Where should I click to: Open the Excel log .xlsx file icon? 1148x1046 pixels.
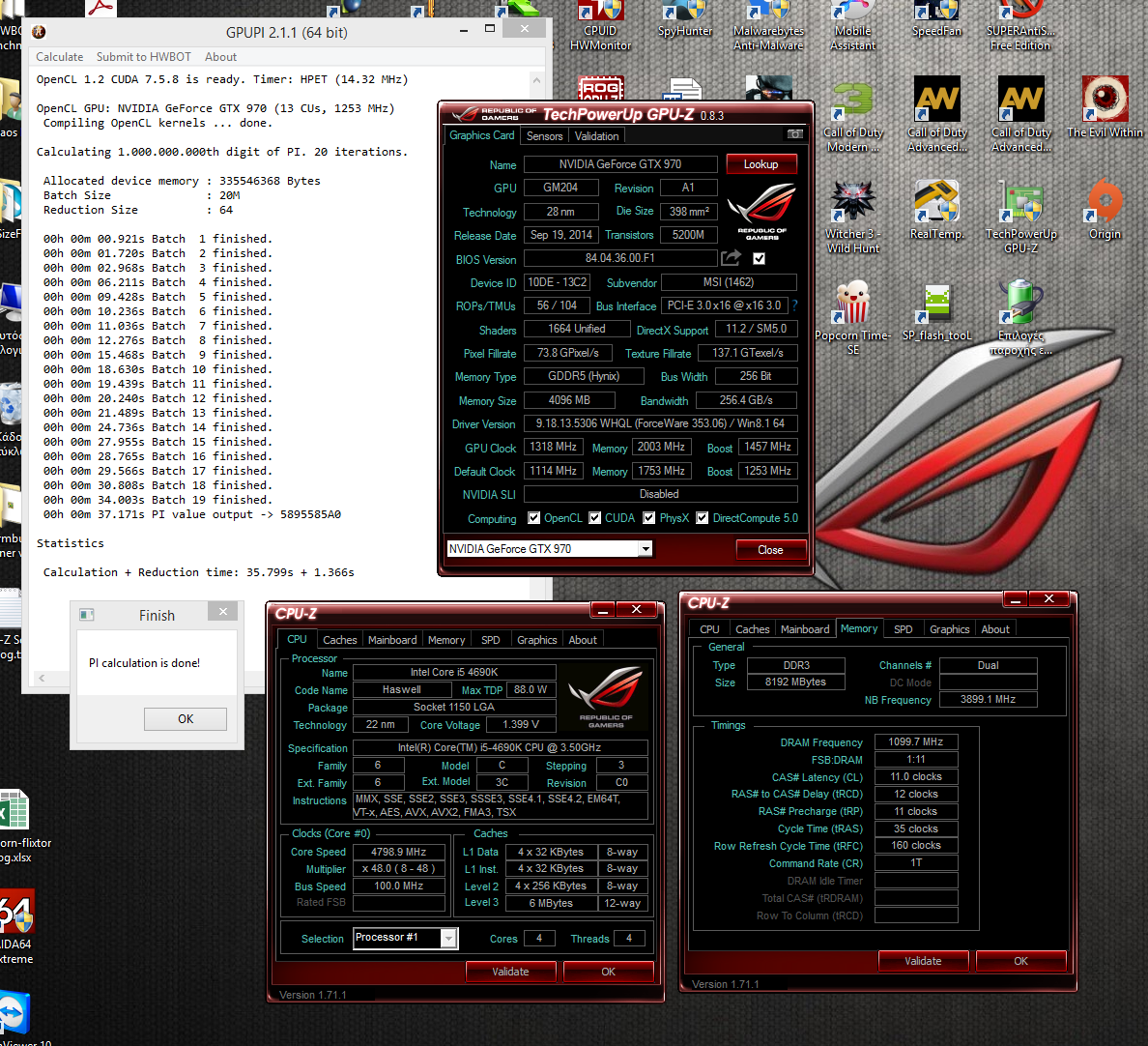click(16, 827)
